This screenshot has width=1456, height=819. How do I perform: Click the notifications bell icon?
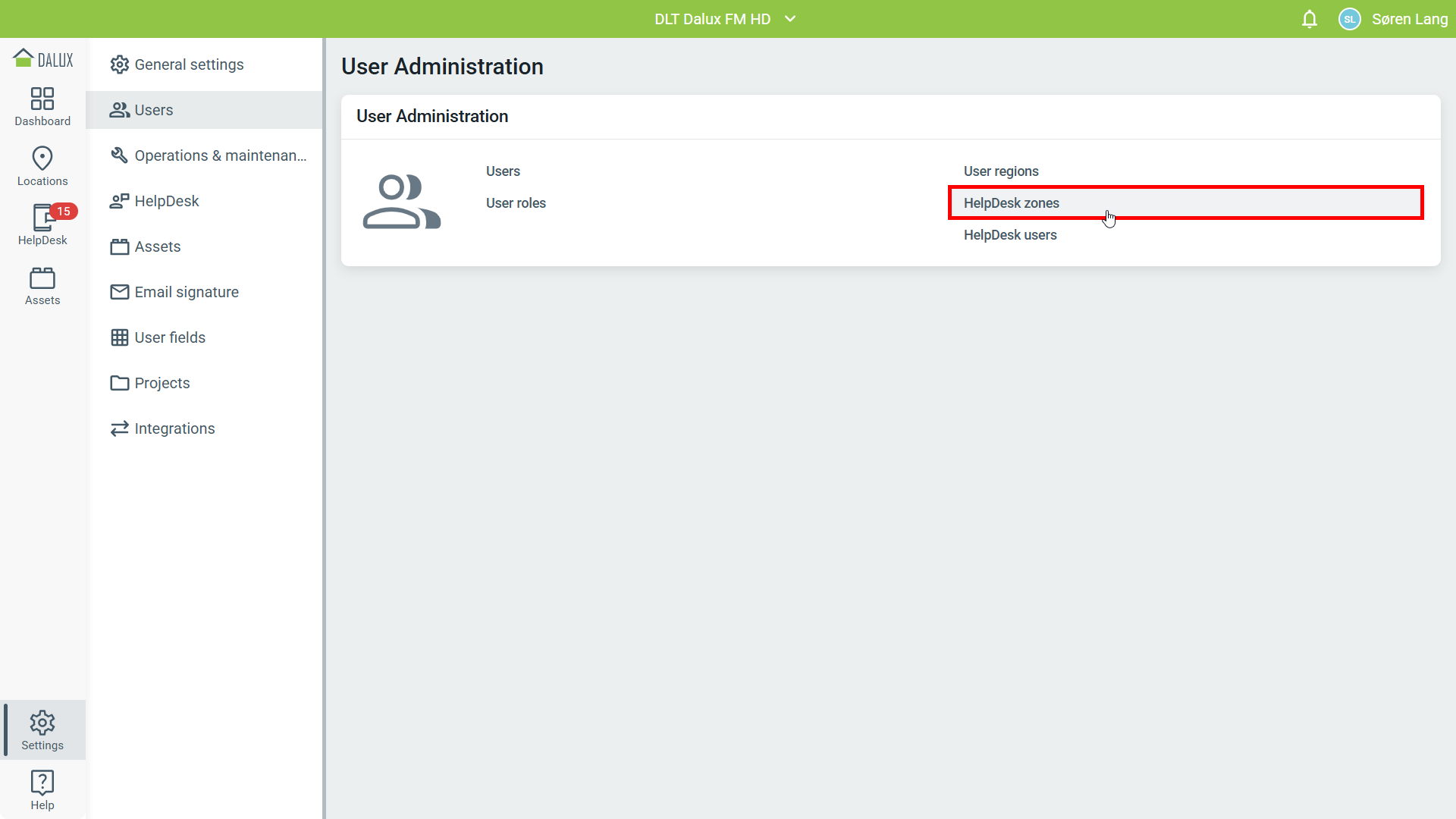(x=1310, y=19)
